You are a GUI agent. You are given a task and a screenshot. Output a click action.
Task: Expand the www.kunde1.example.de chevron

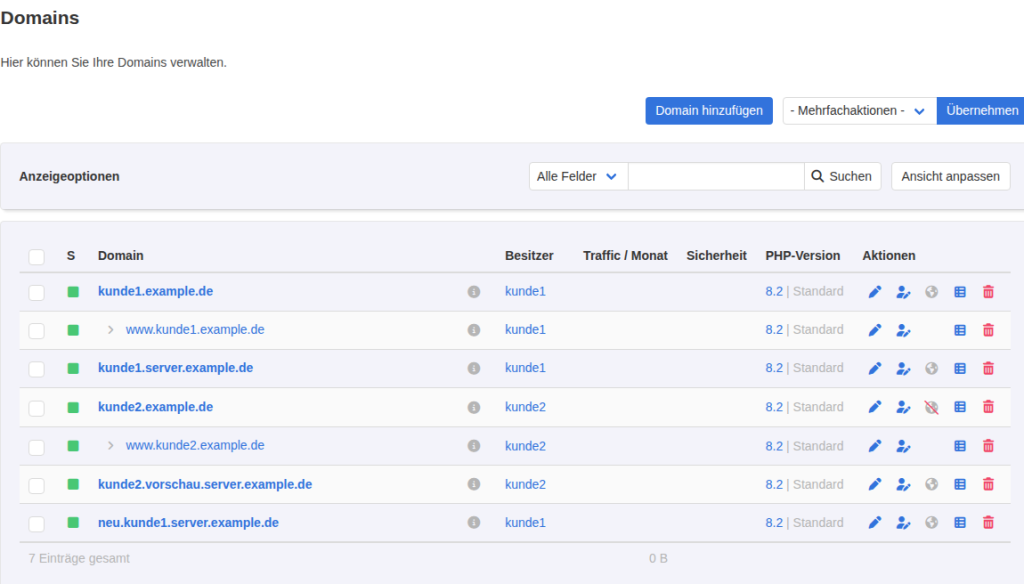click(110, 330)
